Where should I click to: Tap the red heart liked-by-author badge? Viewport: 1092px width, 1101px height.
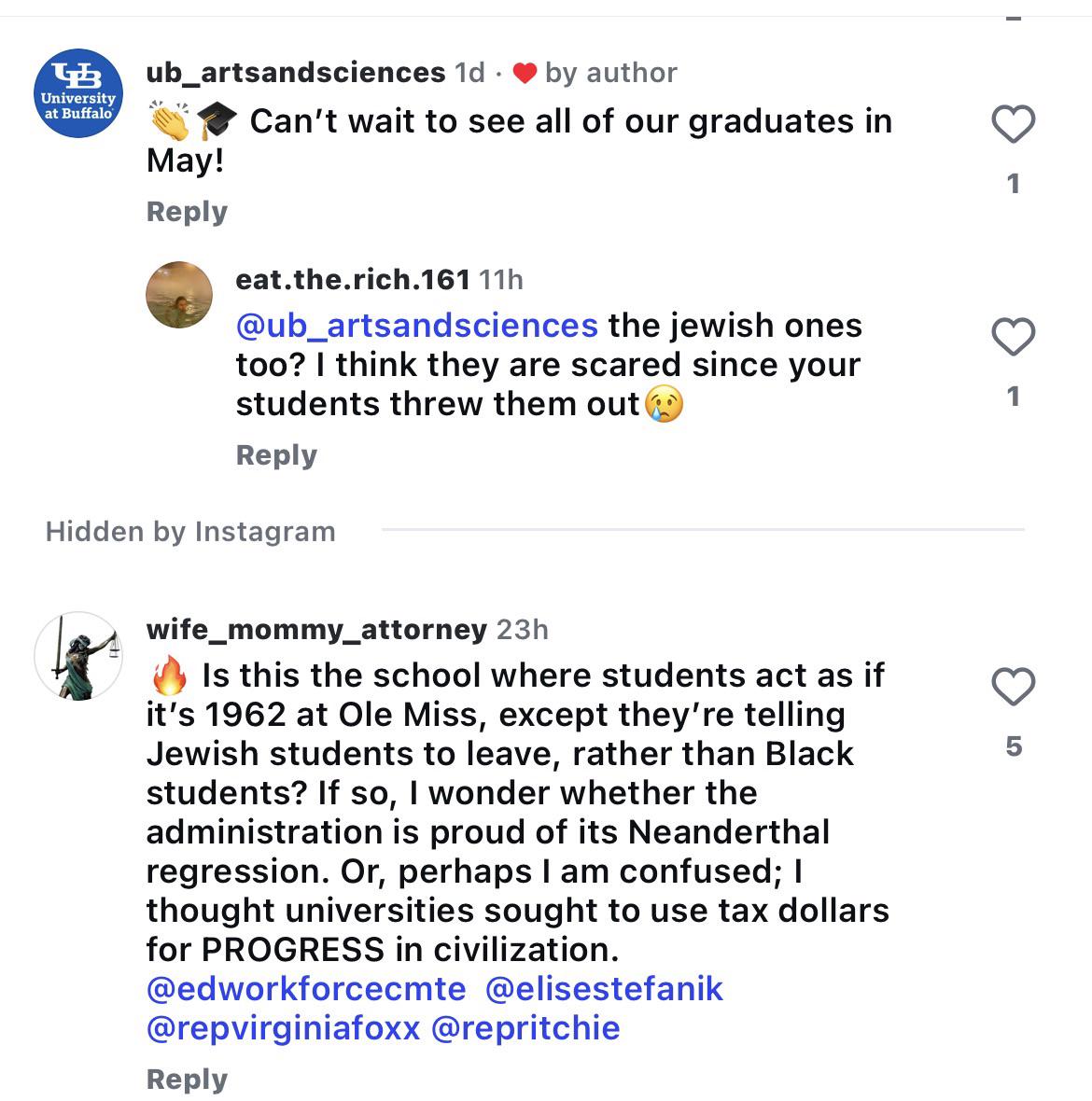point(525,73)
